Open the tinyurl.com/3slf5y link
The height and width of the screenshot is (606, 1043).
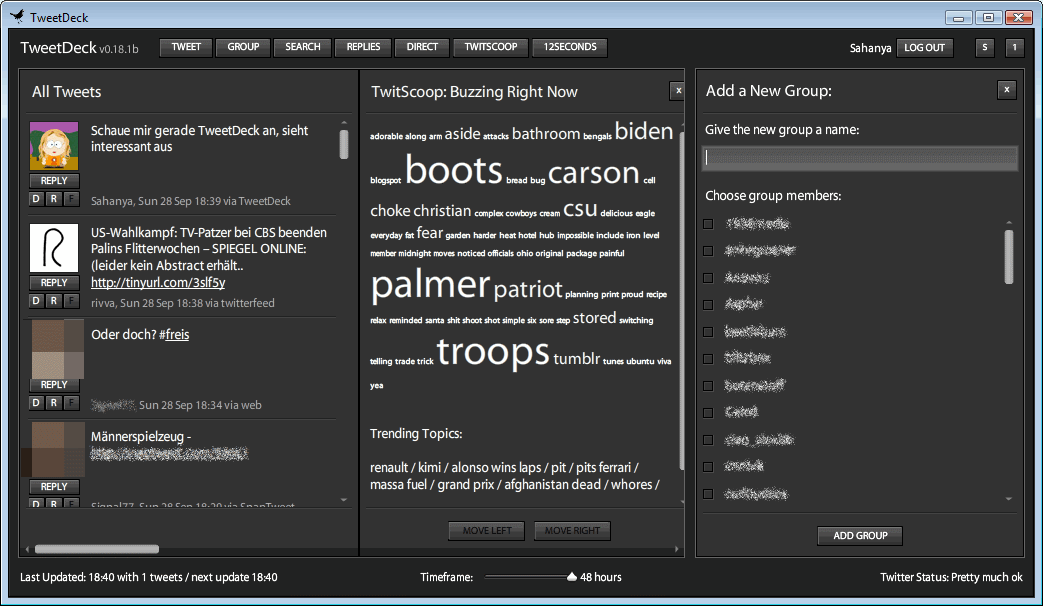[158, 283]
